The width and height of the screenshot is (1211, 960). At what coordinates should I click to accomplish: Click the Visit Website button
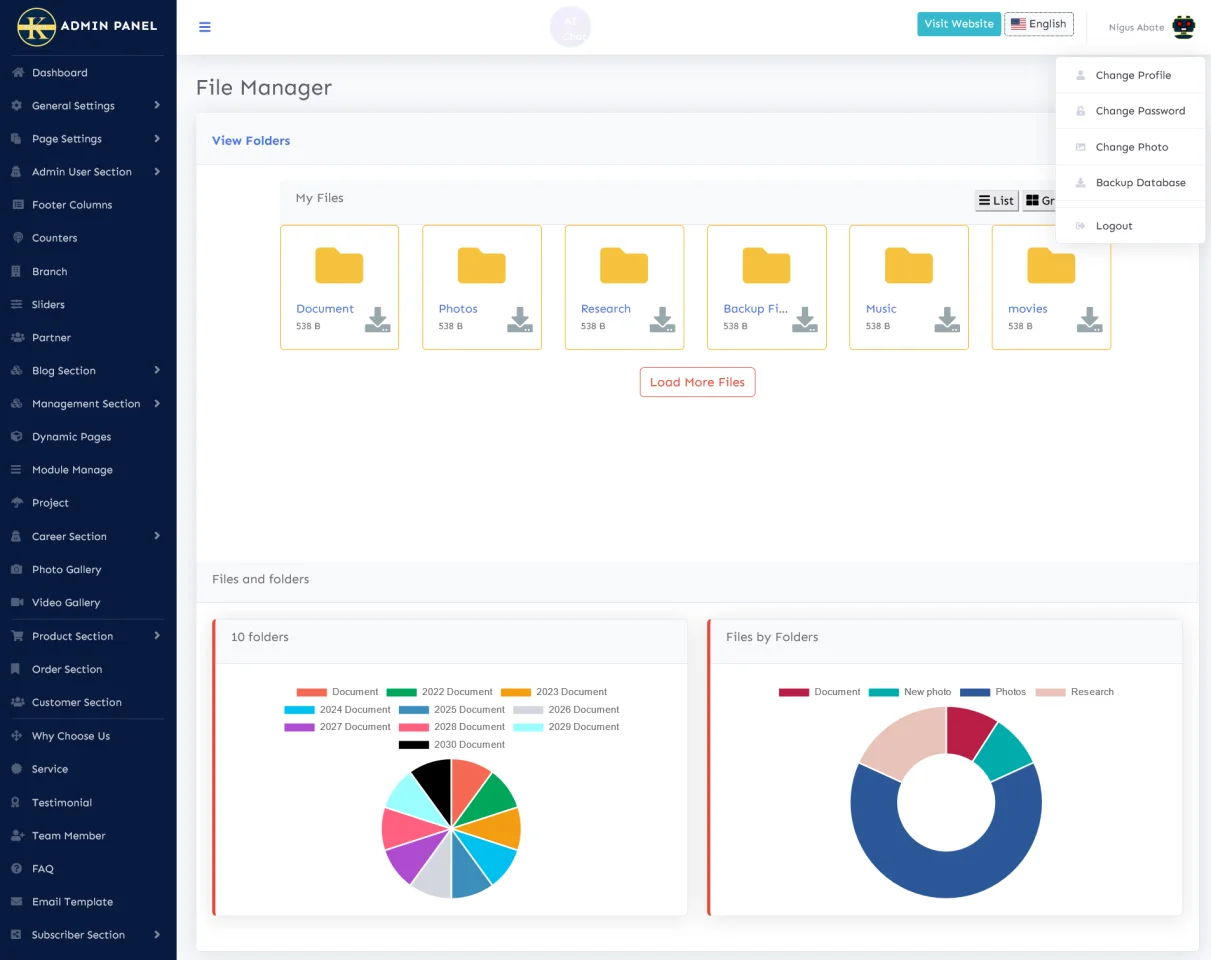tap(959, 24)
